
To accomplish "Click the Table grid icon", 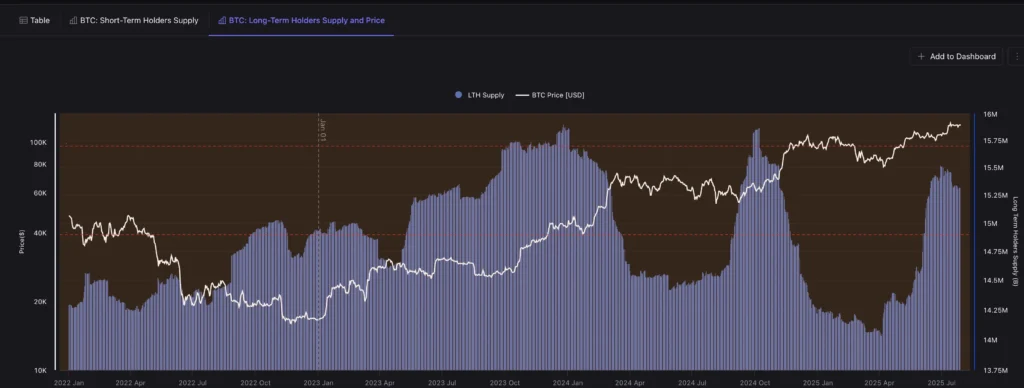I will click(24, 20).
